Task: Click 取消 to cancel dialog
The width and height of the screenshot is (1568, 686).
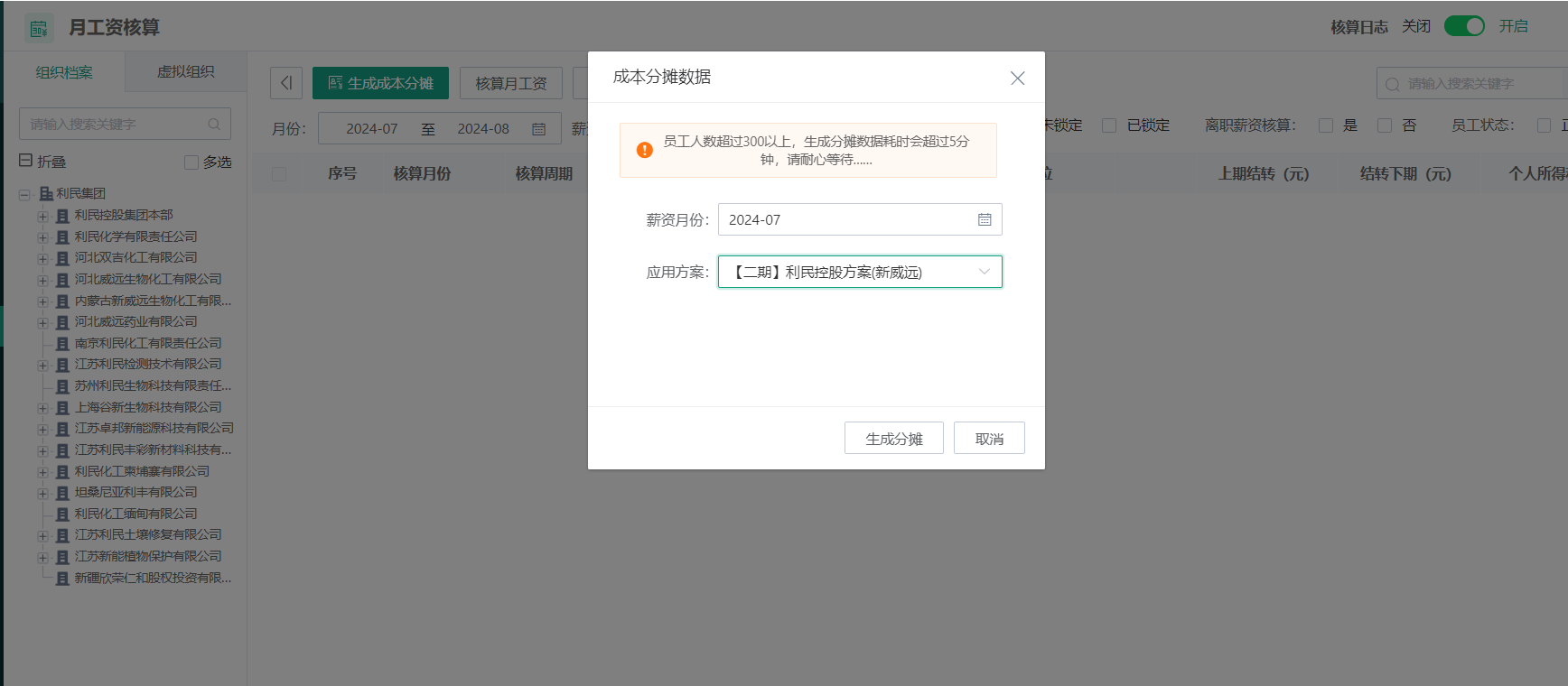Action: pyautogui.click(x=989, y=439)
